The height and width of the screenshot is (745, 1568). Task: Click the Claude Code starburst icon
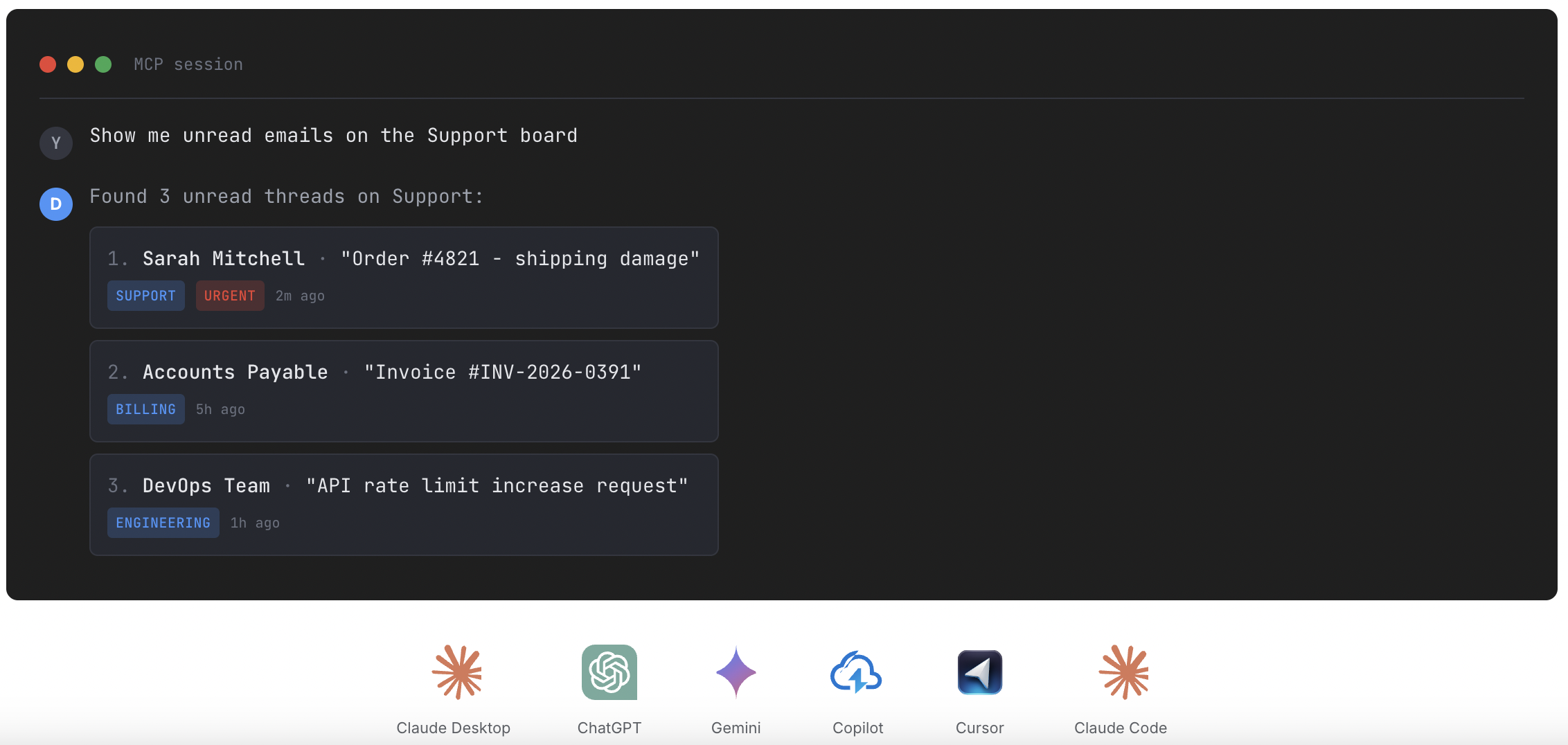(x=1123, y=672)
